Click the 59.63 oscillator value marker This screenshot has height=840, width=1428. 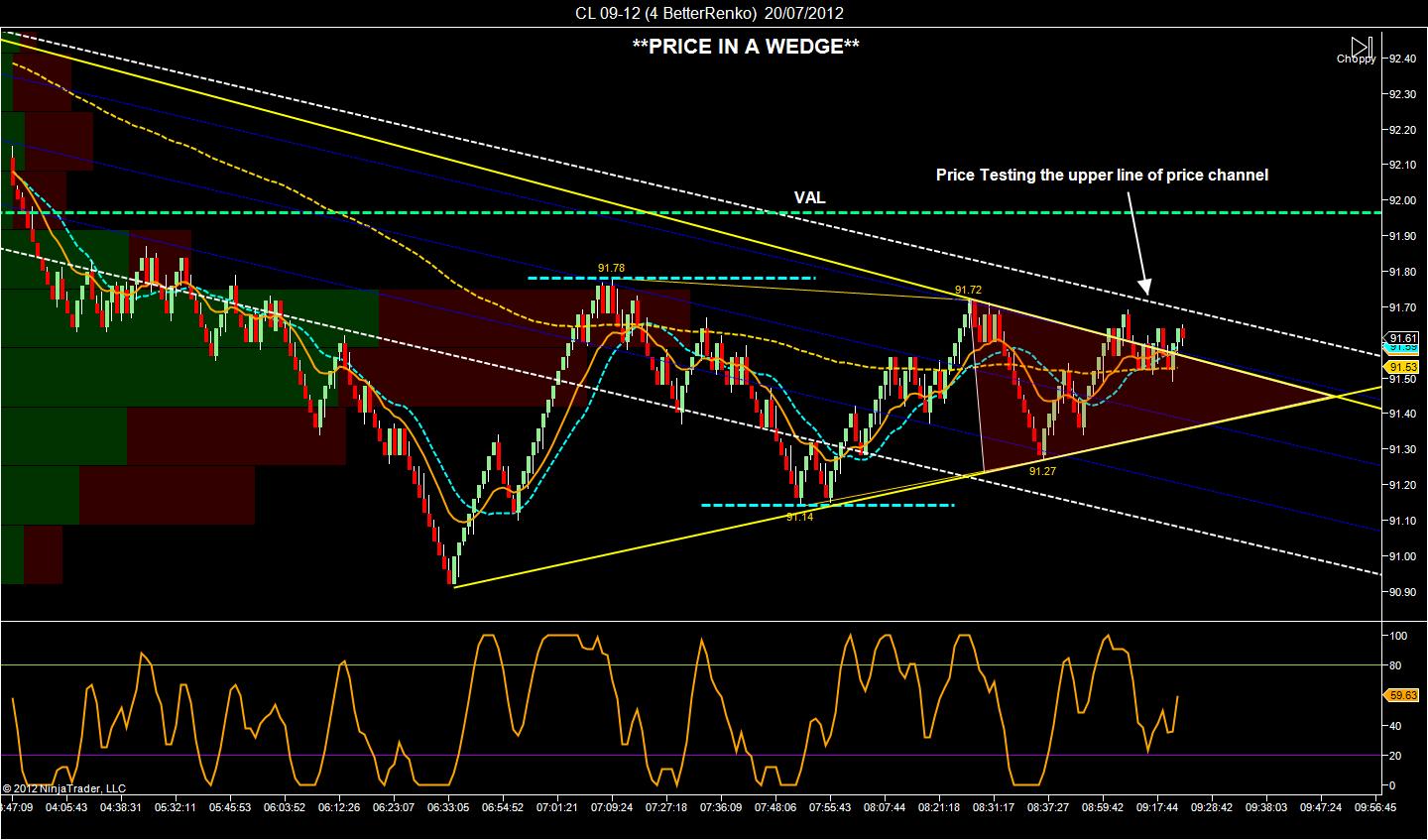pos(1403,695)
